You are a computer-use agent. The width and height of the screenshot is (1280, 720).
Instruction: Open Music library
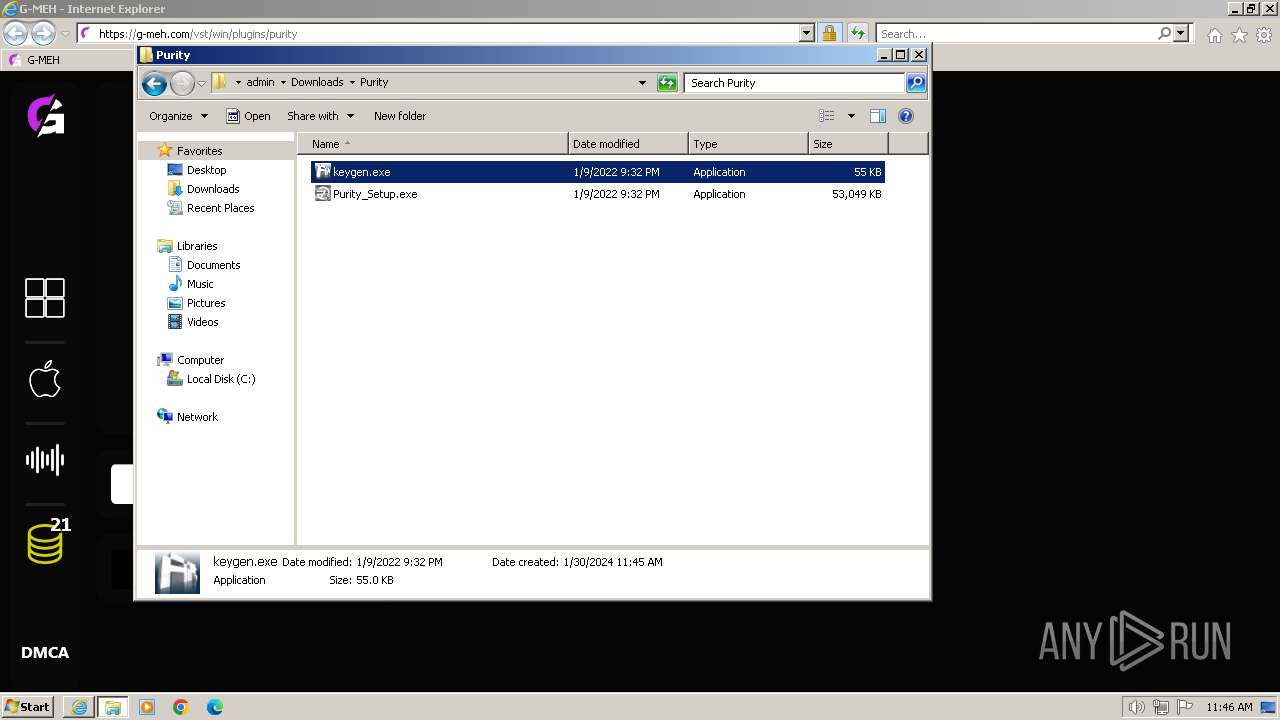pyautogui.click(x=200, y=284)
